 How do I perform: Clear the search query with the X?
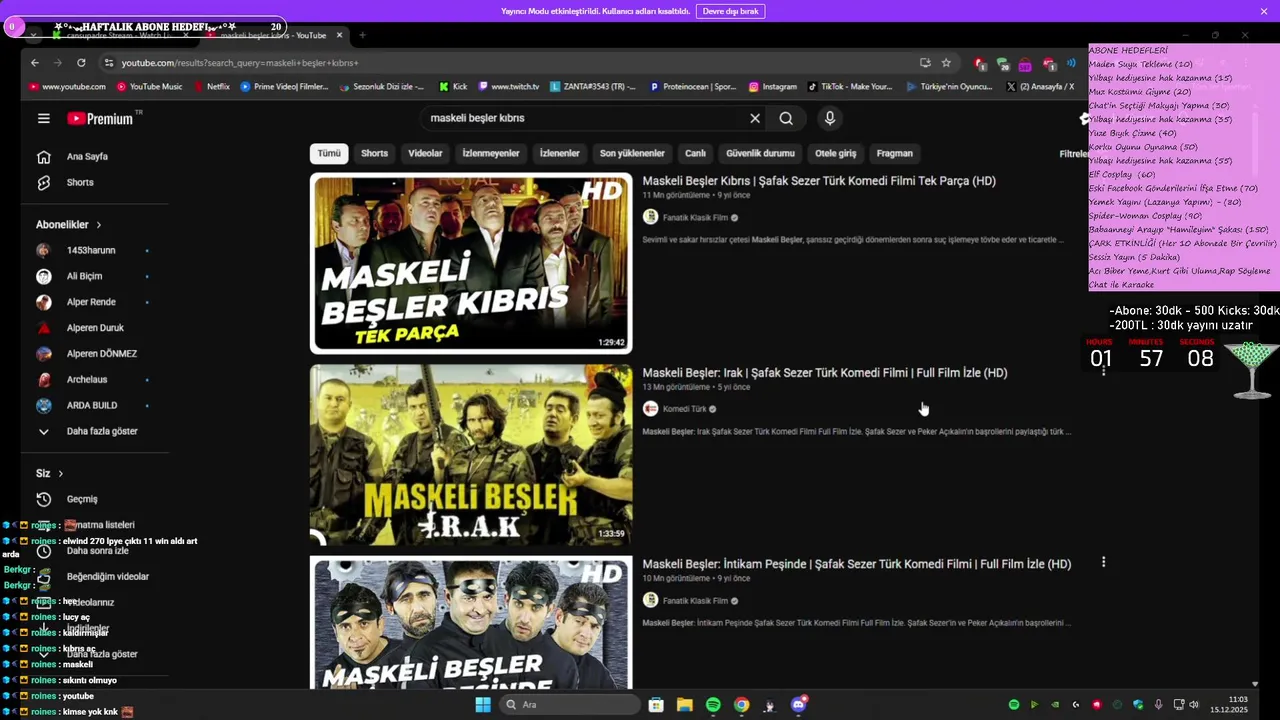pos(755,118)
